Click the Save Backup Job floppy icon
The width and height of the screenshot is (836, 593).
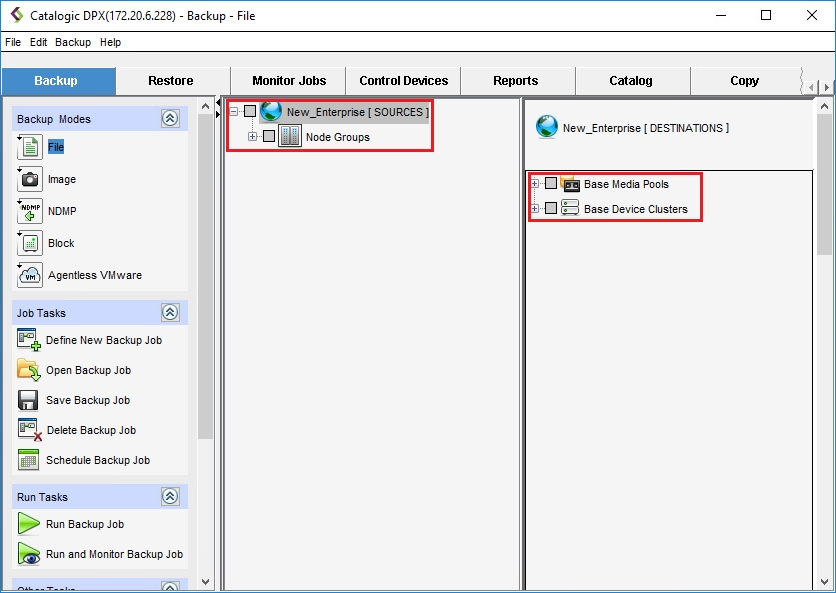pyautogui.click(x=29, y=400)
